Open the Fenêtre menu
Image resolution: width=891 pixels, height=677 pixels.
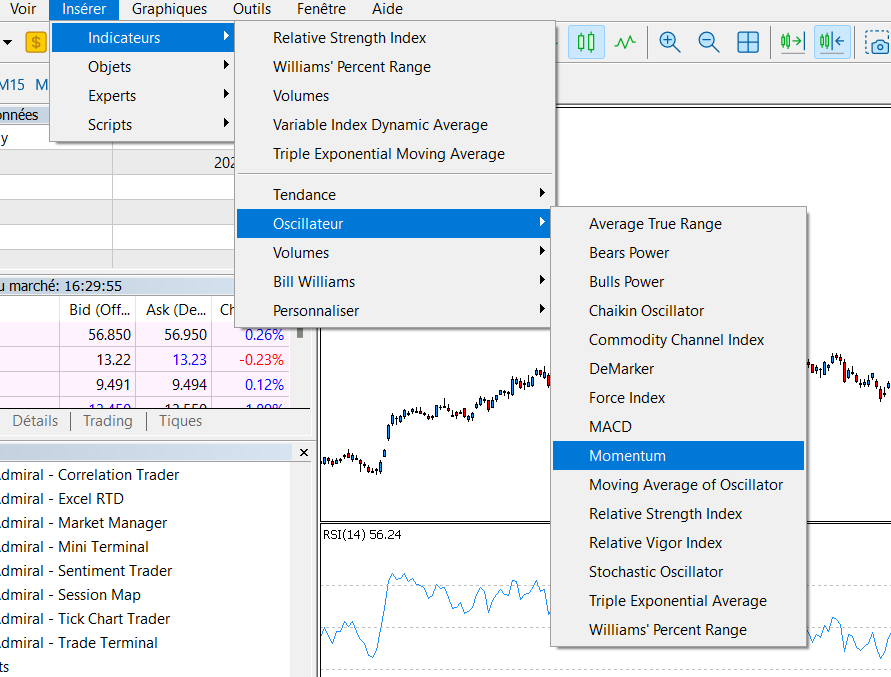321,9
